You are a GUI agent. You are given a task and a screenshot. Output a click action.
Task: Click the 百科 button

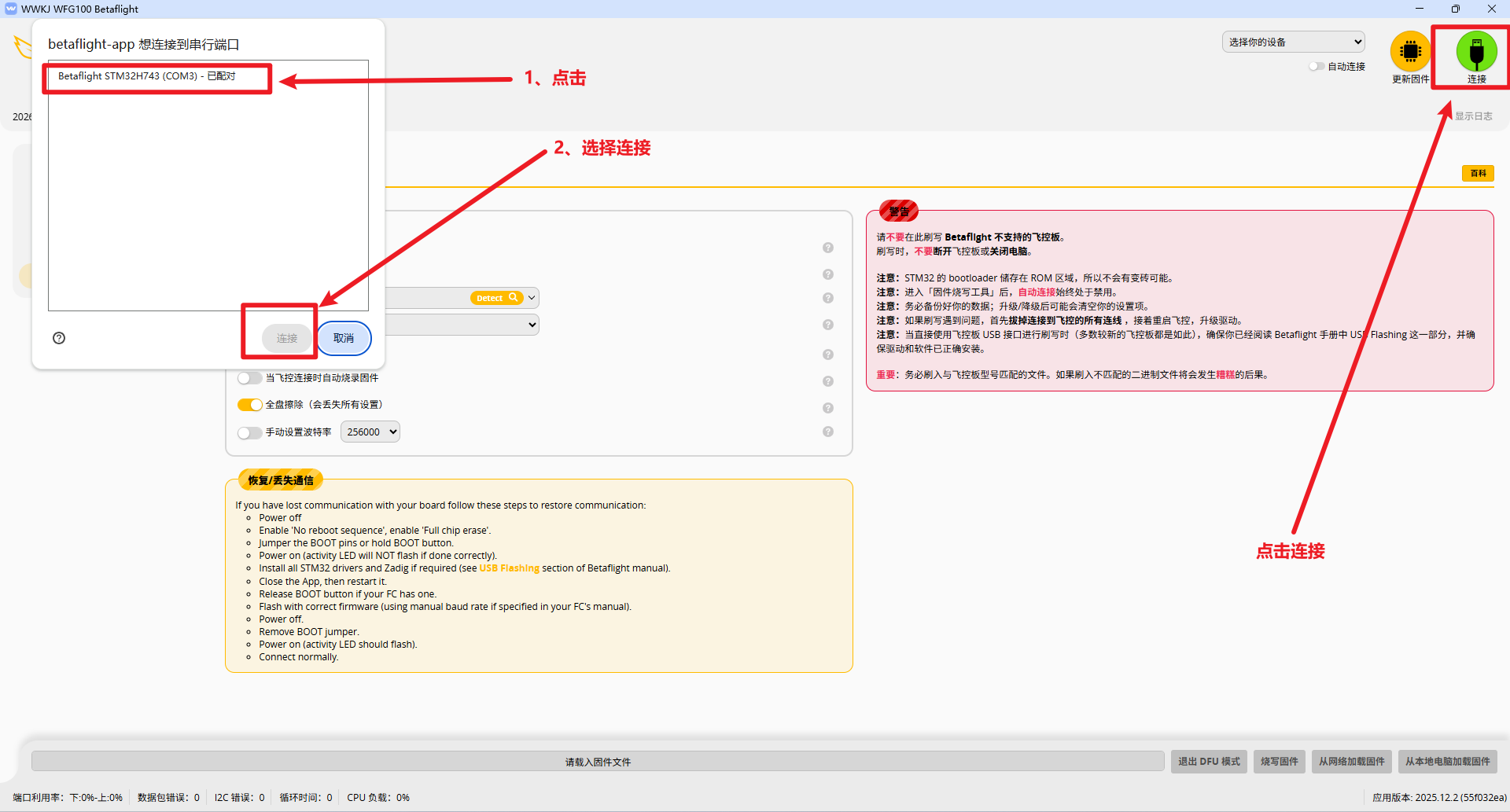[1478, 173]
